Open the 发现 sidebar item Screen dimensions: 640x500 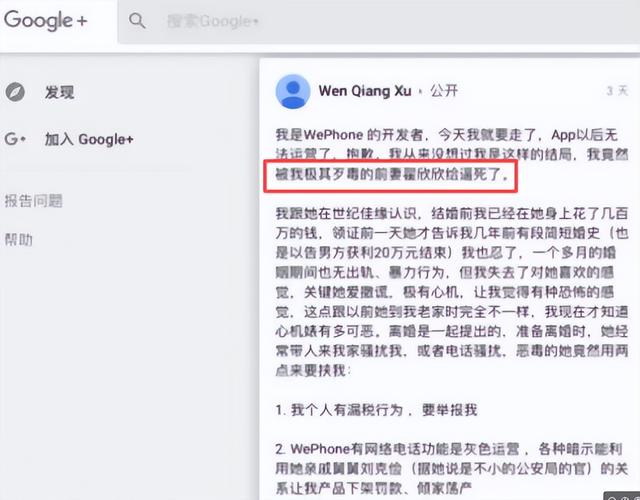60,92
